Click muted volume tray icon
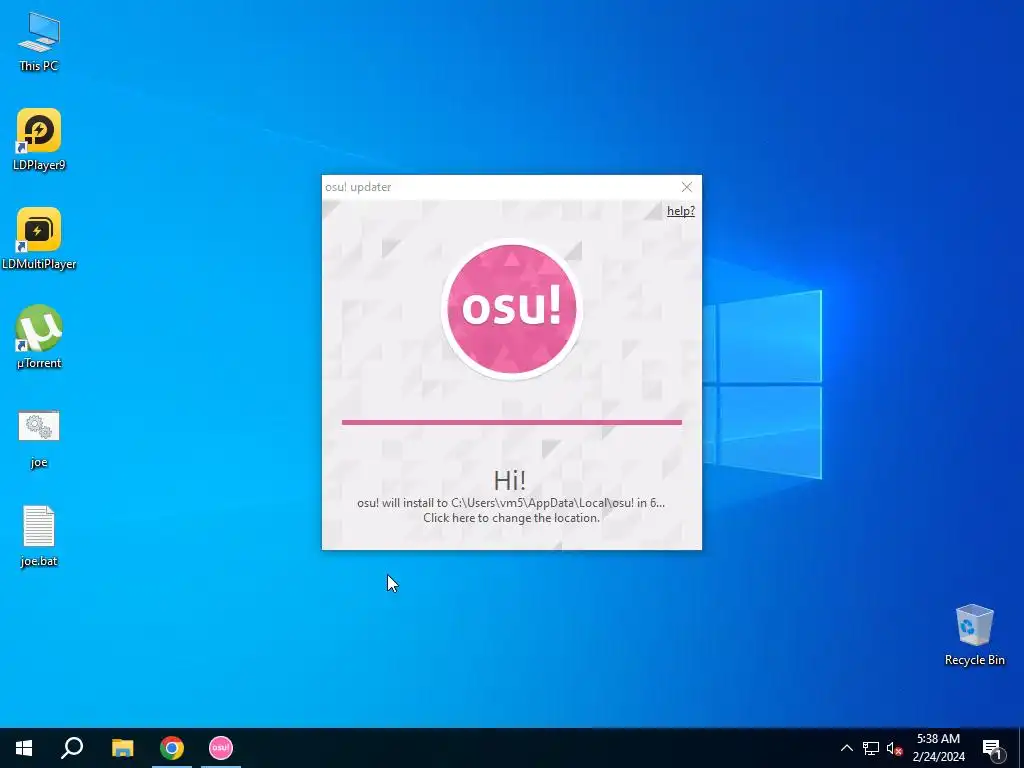The width and height of the screenshot is (1024, 768). tap(894, 748)
